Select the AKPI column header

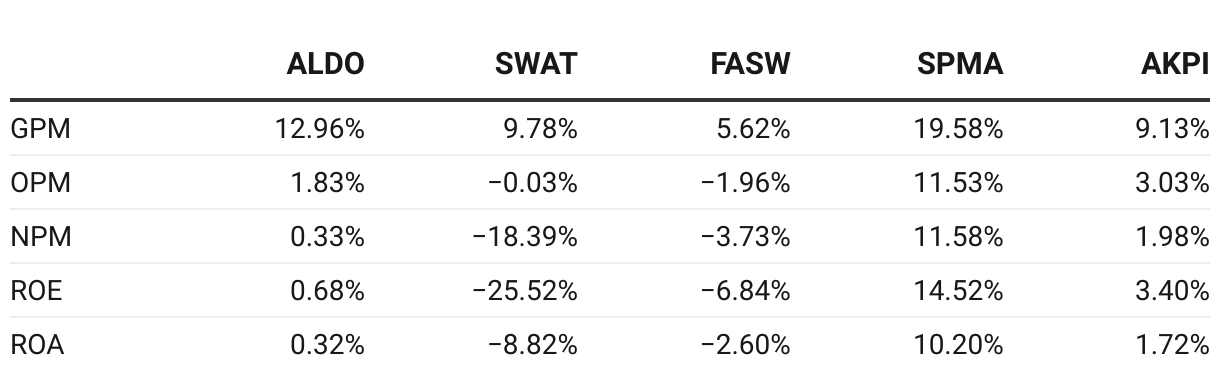1176,65
